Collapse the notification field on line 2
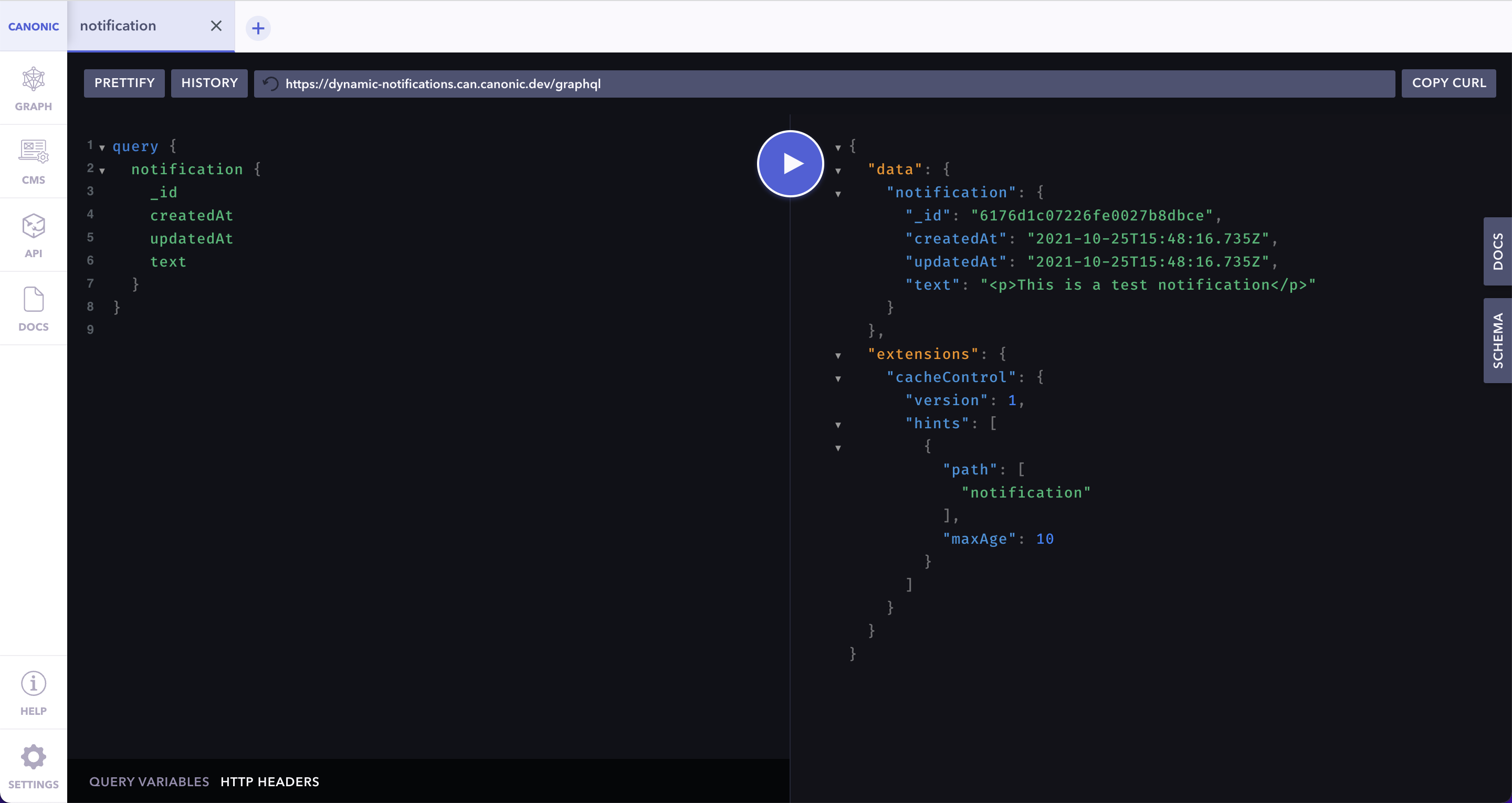The width and height of the screenshot is (1512, 803). pos(102,171)
